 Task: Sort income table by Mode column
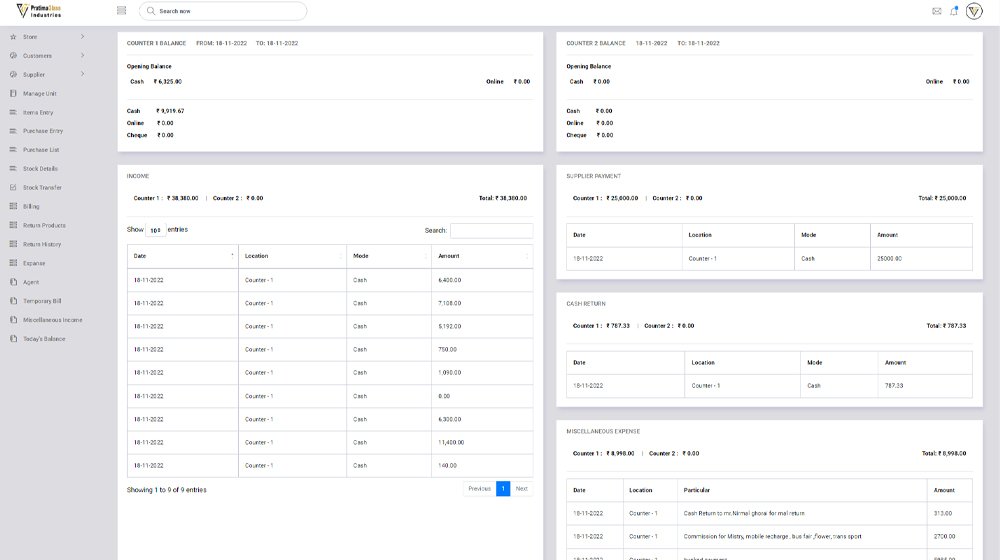tap(389, 256)
